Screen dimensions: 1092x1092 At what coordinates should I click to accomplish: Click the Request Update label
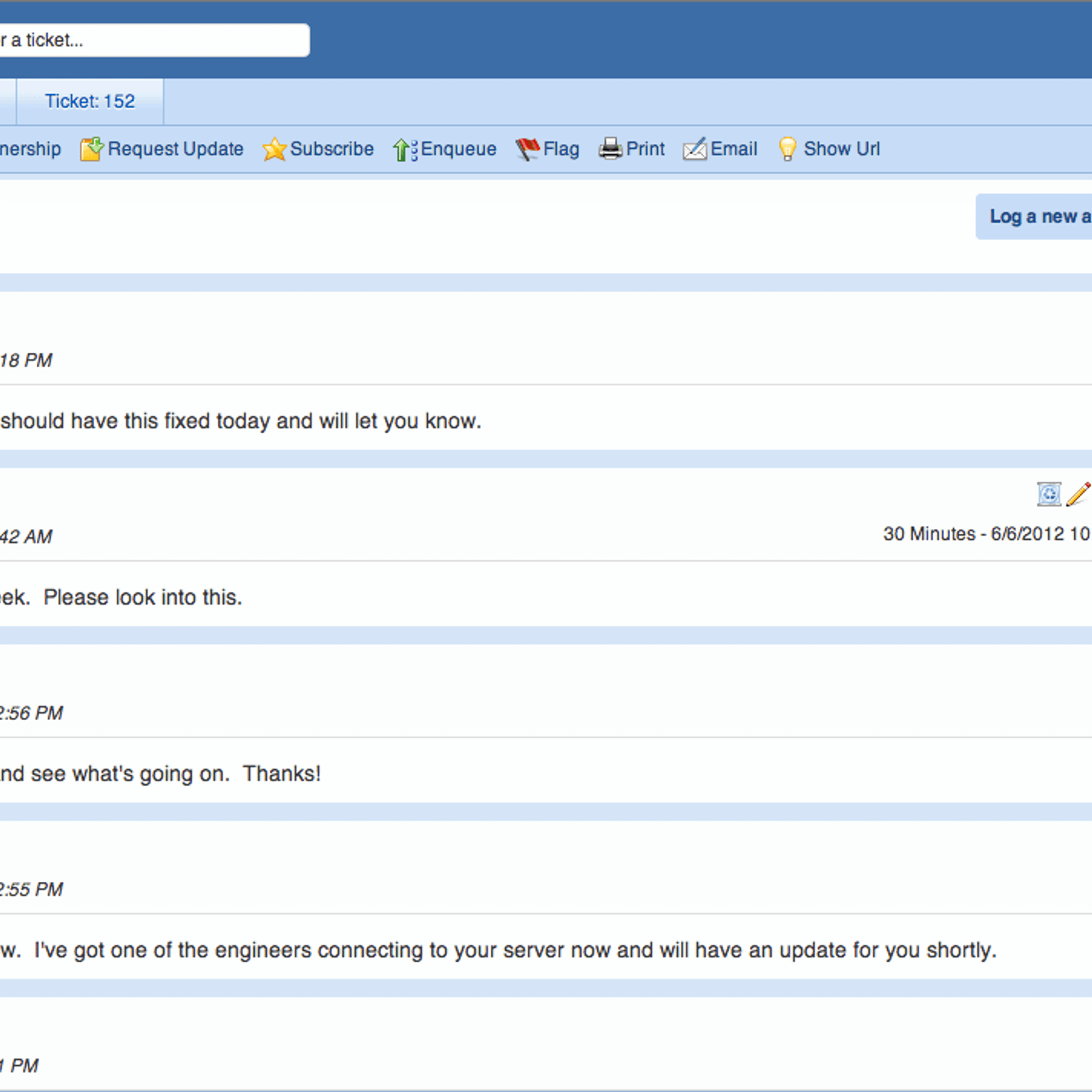(175, 149)
